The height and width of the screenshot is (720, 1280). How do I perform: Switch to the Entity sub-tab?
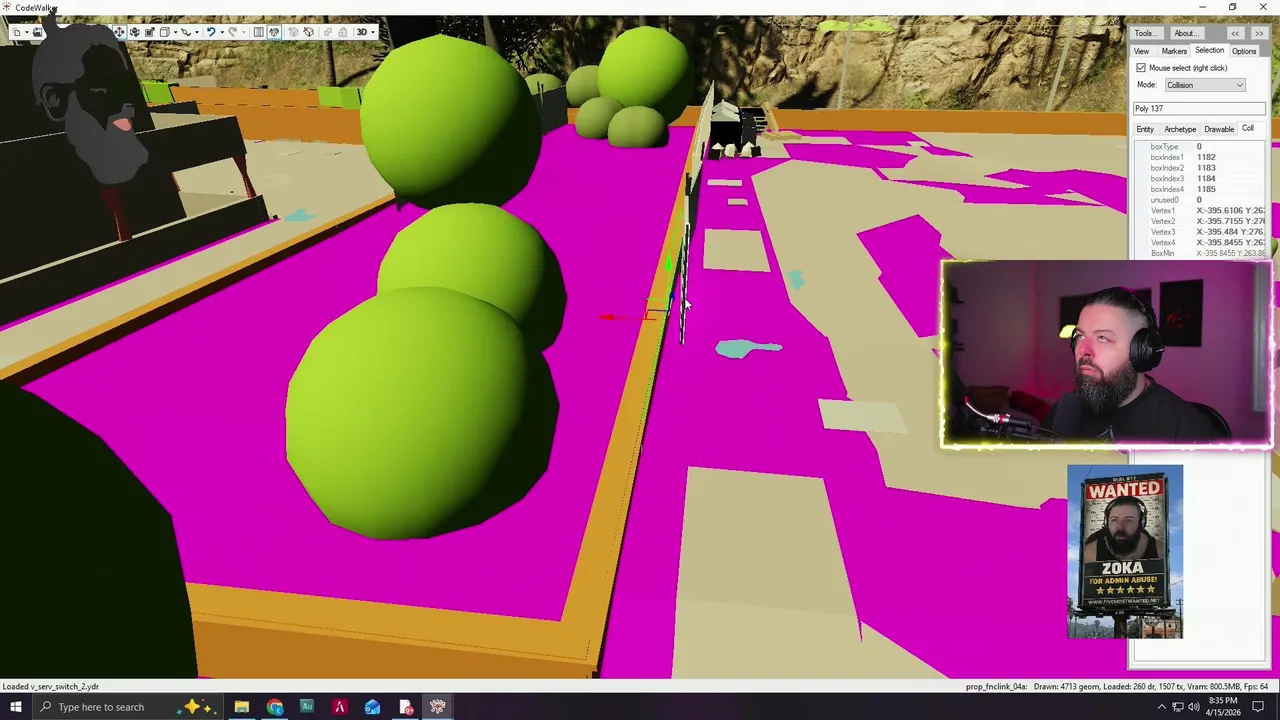pos(1145,129)
